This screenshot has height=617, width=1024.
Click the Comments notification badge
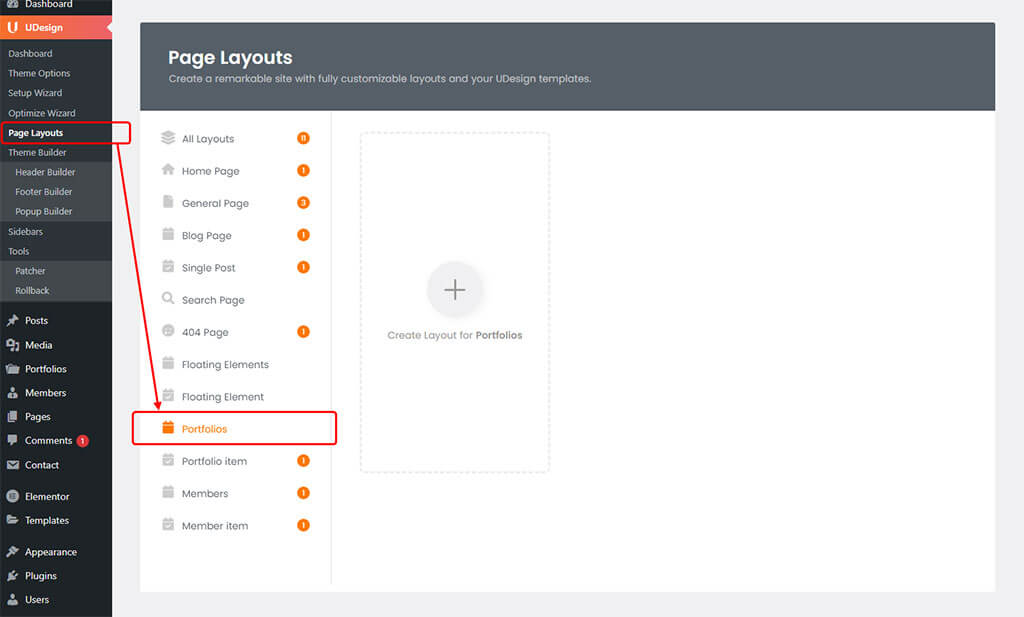click(83, 440)
